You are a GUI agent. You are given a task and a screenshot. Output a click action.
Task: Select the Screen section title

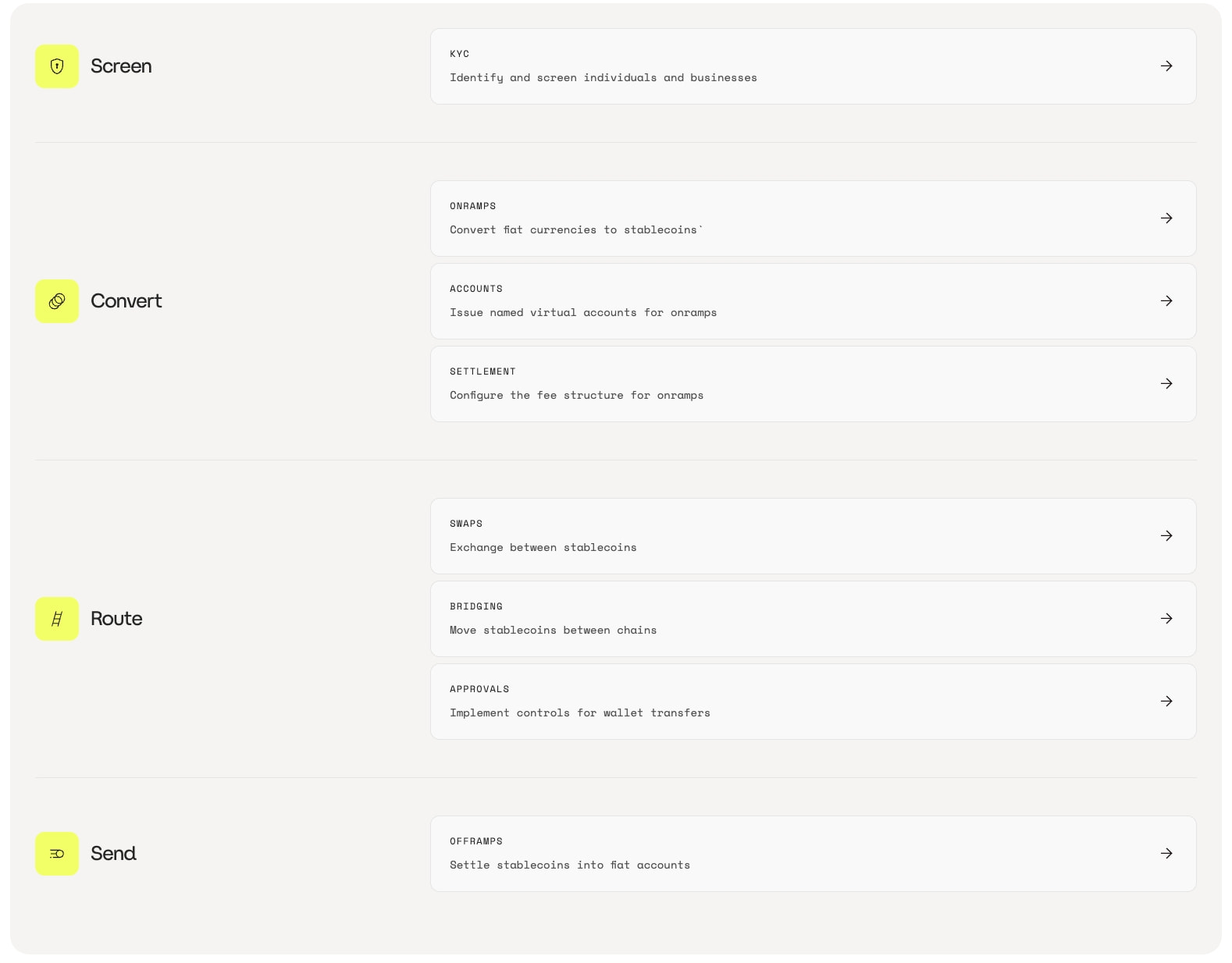[x=121, y=66]
